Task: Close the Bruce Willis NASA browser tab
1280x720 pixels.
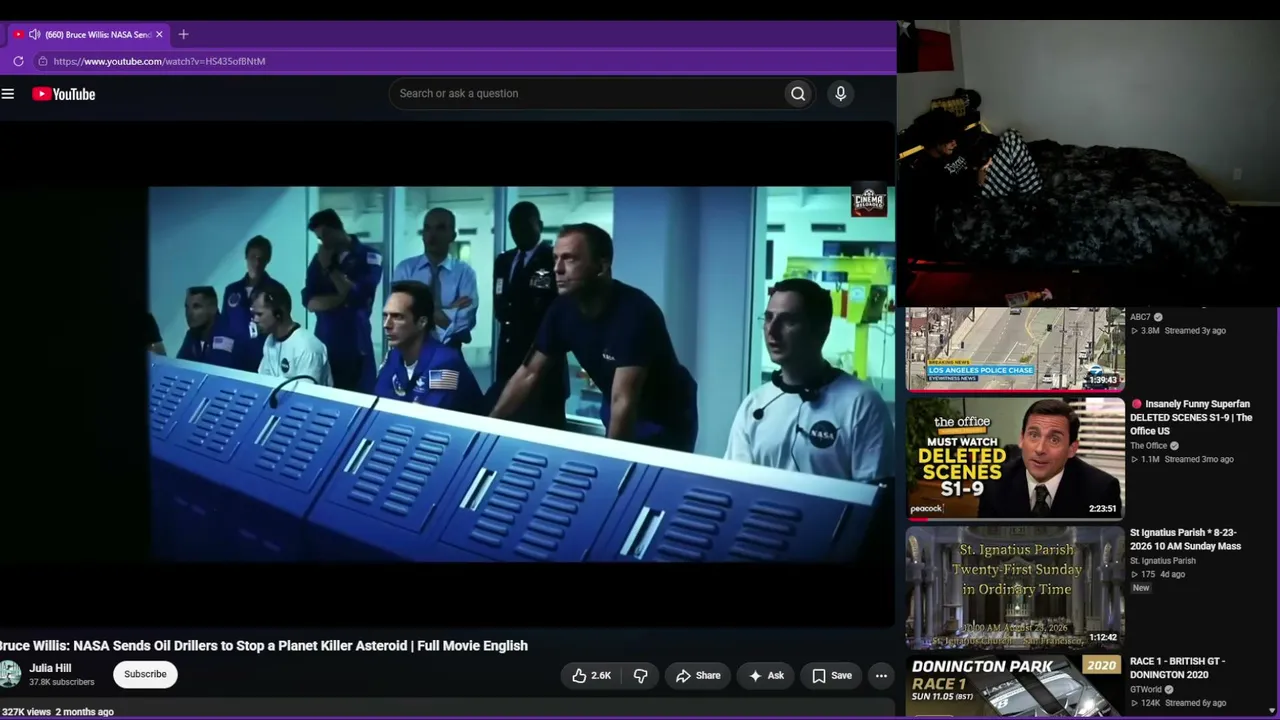Action: pyautogui.click(x=159, y=34)
